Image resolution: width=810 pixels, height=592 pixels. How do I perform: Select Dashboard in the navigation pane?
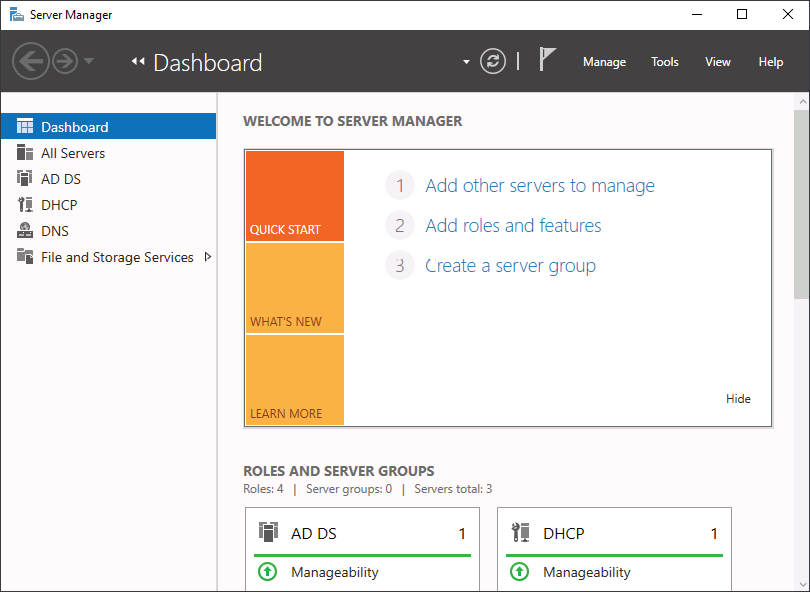(108, 127)
